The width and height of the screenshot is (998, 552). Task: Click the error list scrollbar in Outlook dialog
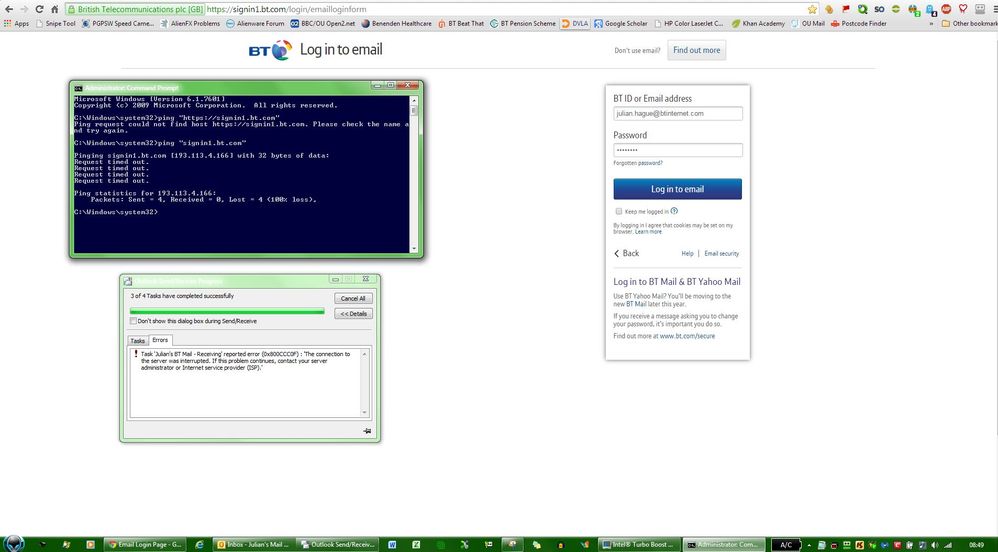tap(365, 383)
